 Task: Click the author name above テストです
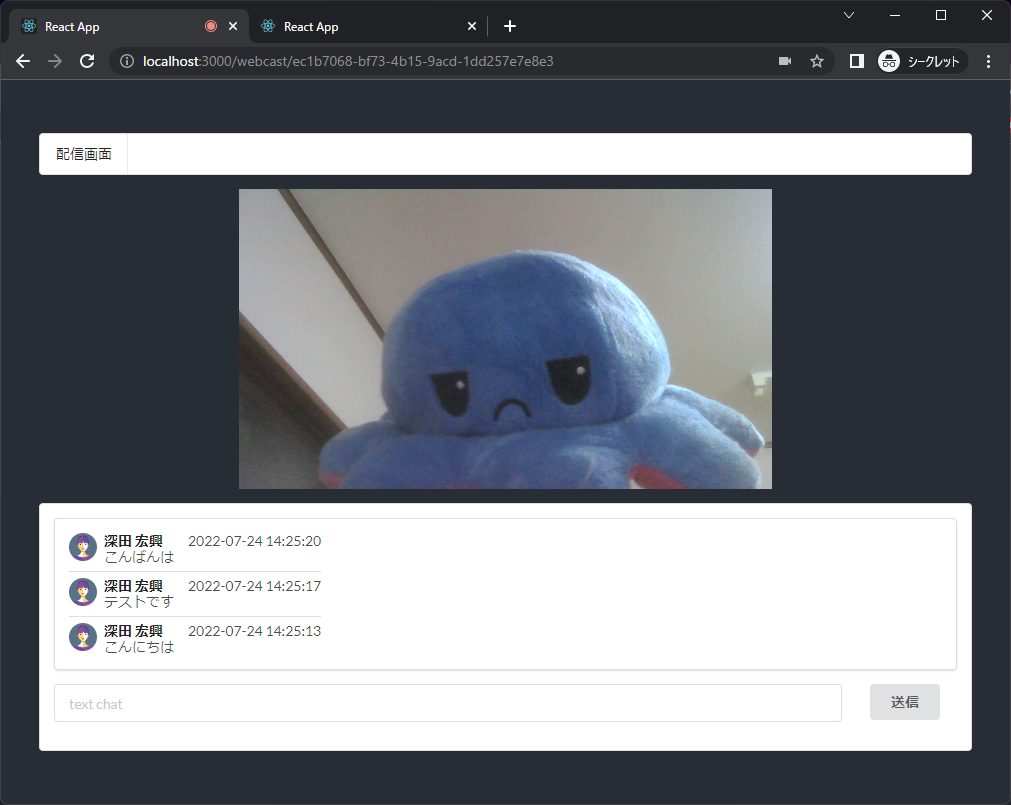pos(133,586)
